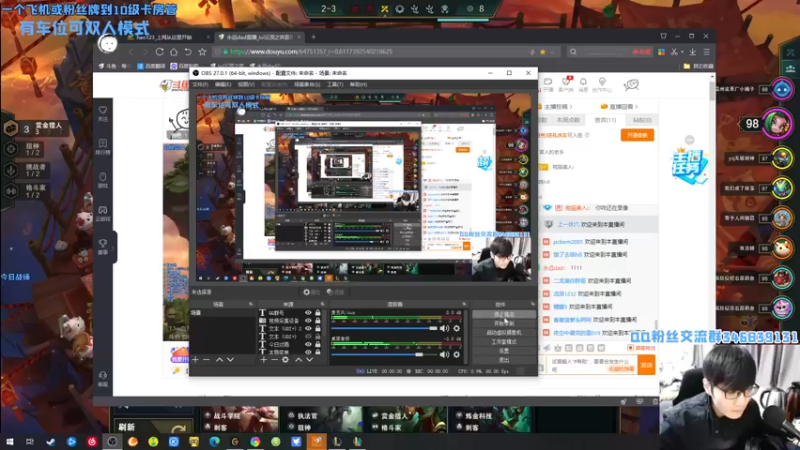
Task: Reload the browser page
Action: click(x=160, y=52)
